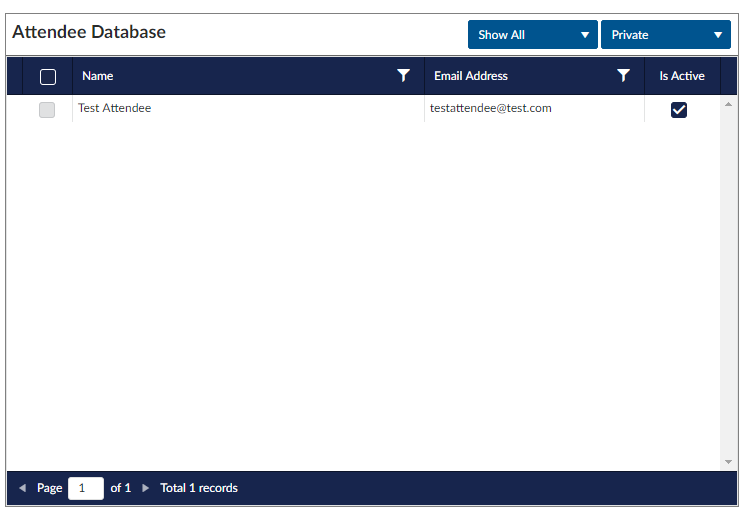Open the Name column filter icon
The width and height of the screenshot is (746, 525).
coord(403,76)
